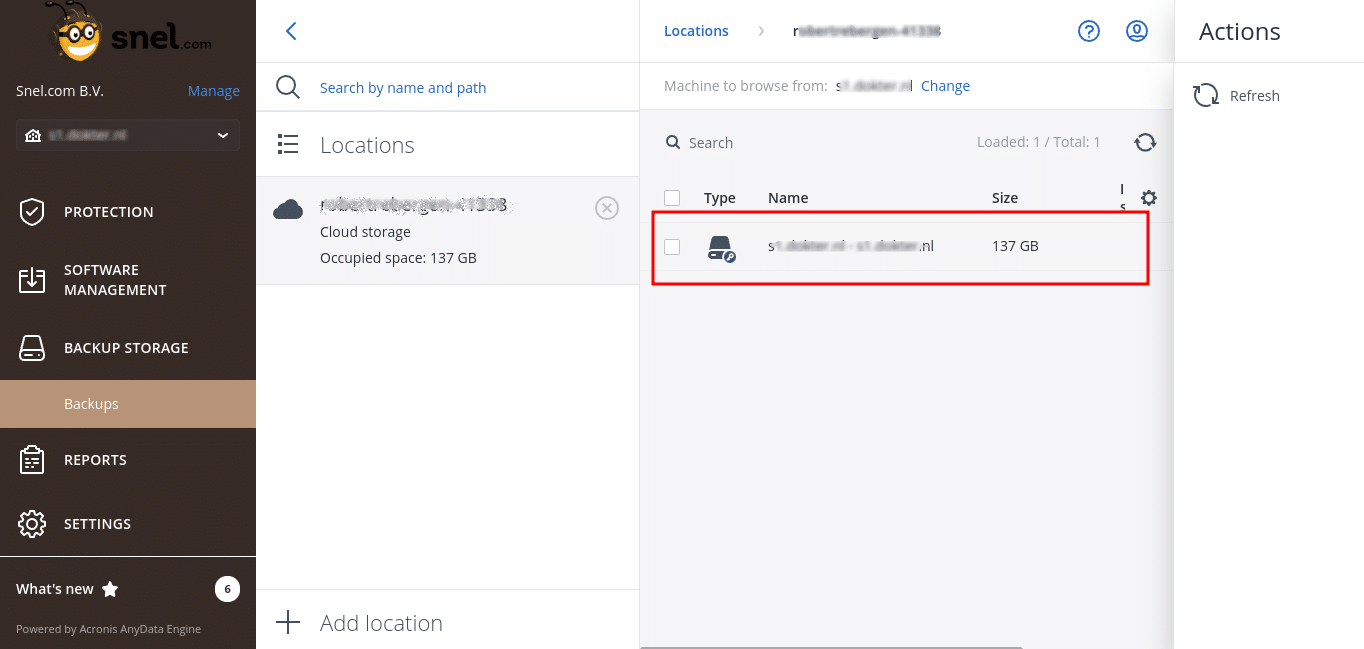Open the user account profile icon
1364x649 pixels.
coord(1136,31)
